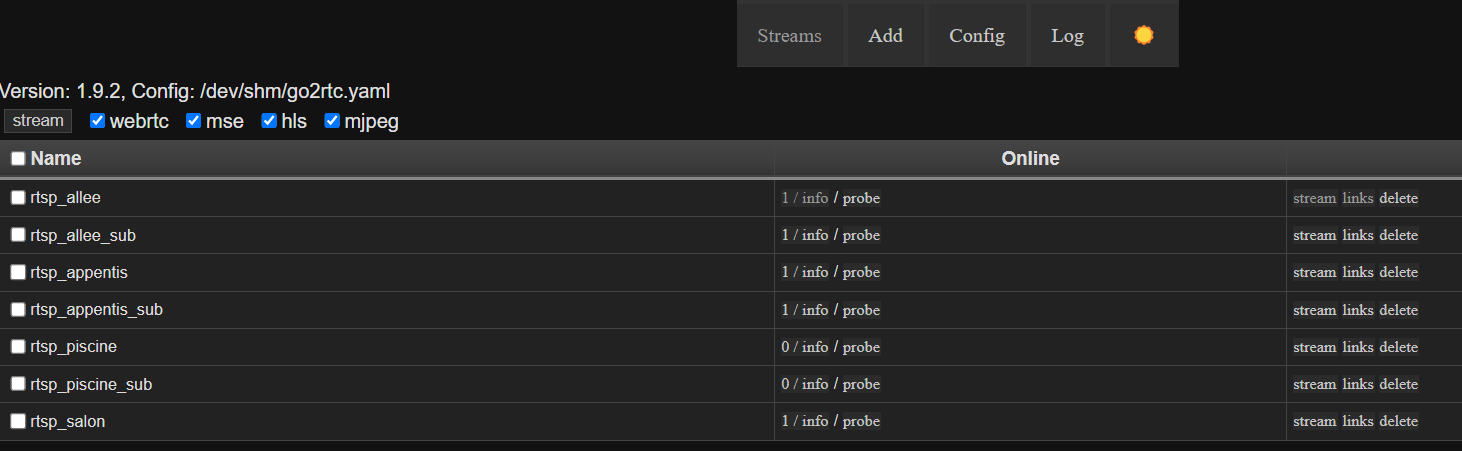
Task: Tick the select-all Name header checkbox
Action: point(18,158)
